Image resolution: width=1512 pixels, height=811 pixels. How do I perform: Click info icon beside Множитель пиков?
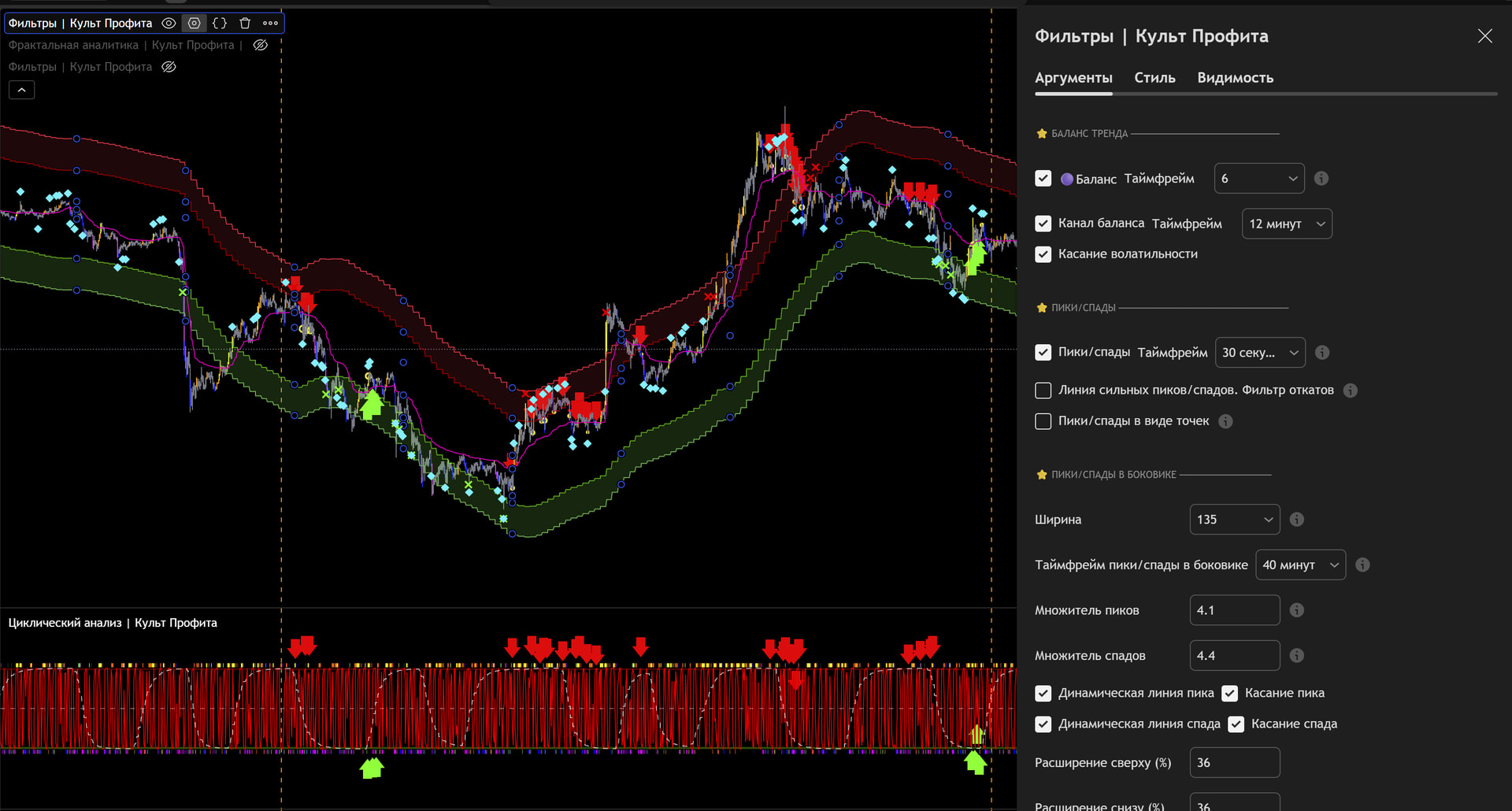coord(1297,610)
